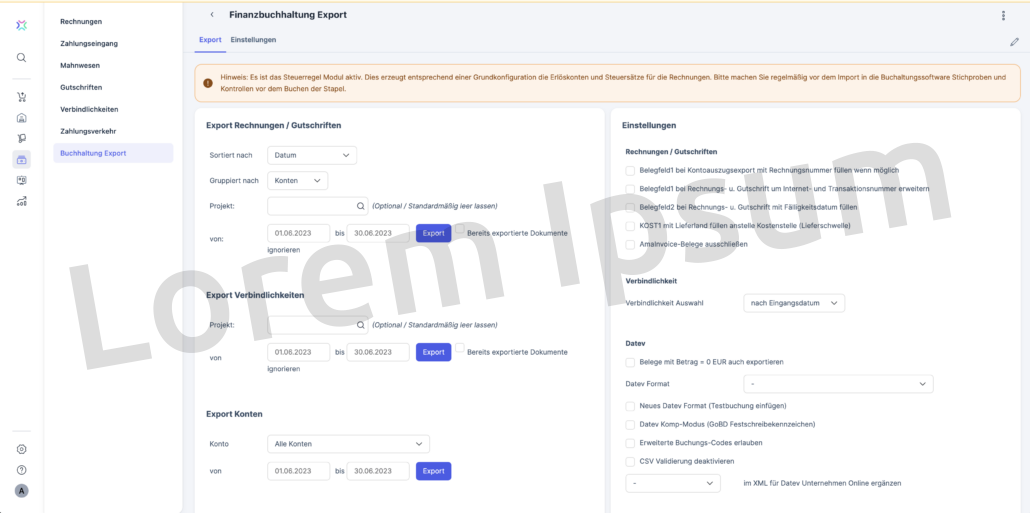Open the 'Konto' Alle Konten dropdown
The height and width of the screenshot is (513, 1030).
pyautogui.click(x=348, y=444)
